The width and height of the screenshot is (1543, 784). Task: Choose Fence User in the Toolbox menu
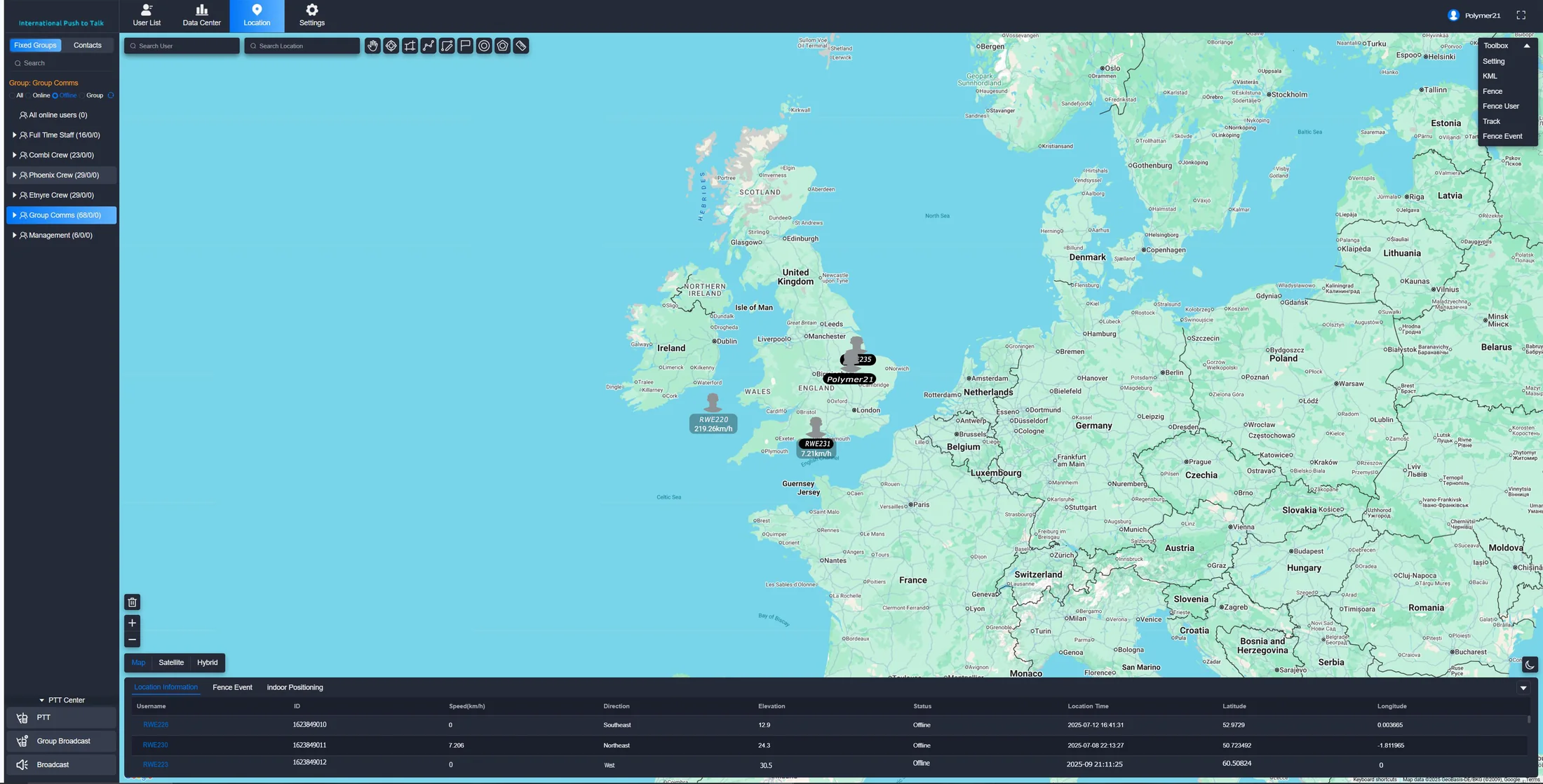(1501, 106)
